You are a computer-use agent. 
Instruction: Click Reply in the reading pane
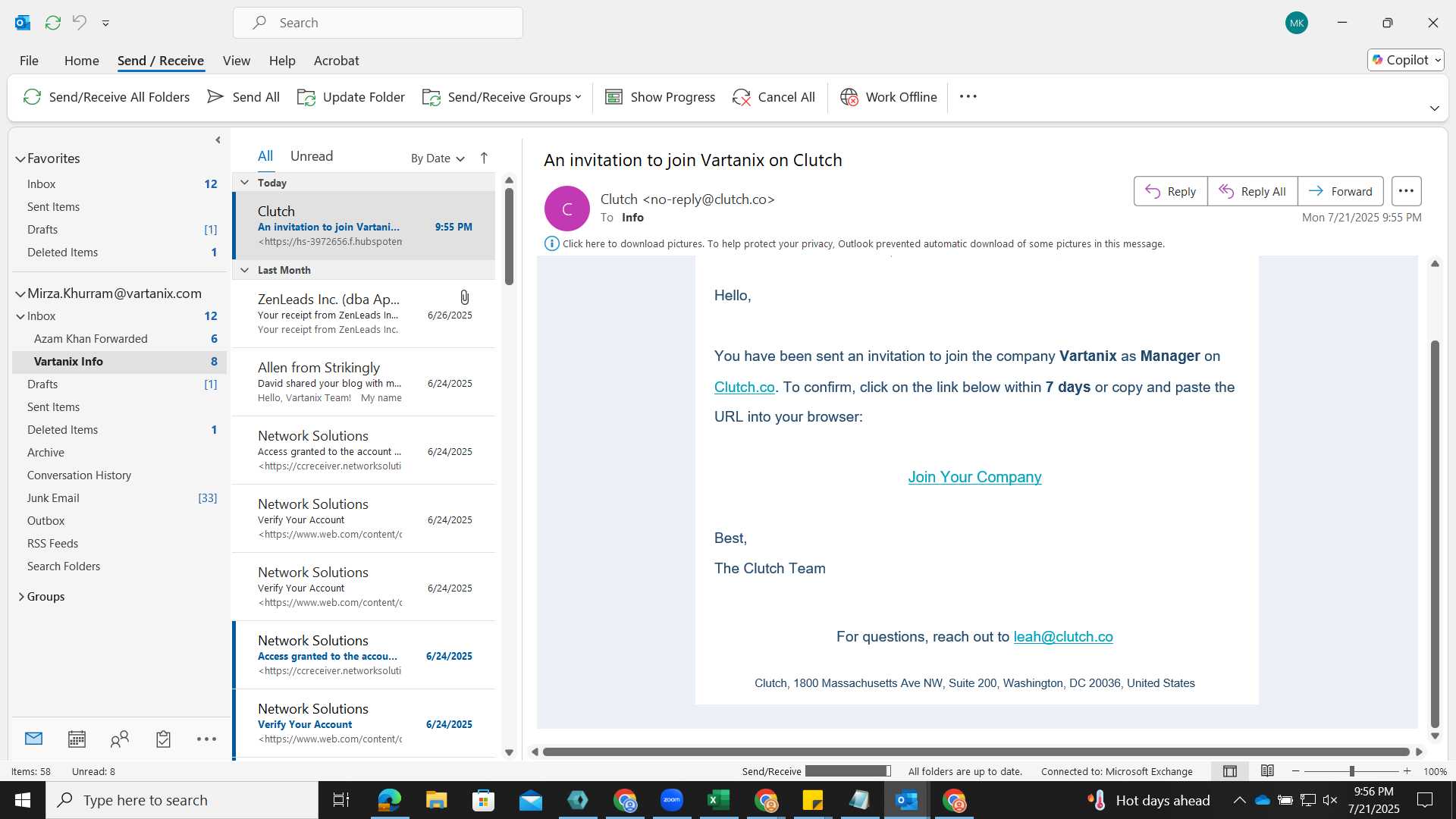(1170, 191)
